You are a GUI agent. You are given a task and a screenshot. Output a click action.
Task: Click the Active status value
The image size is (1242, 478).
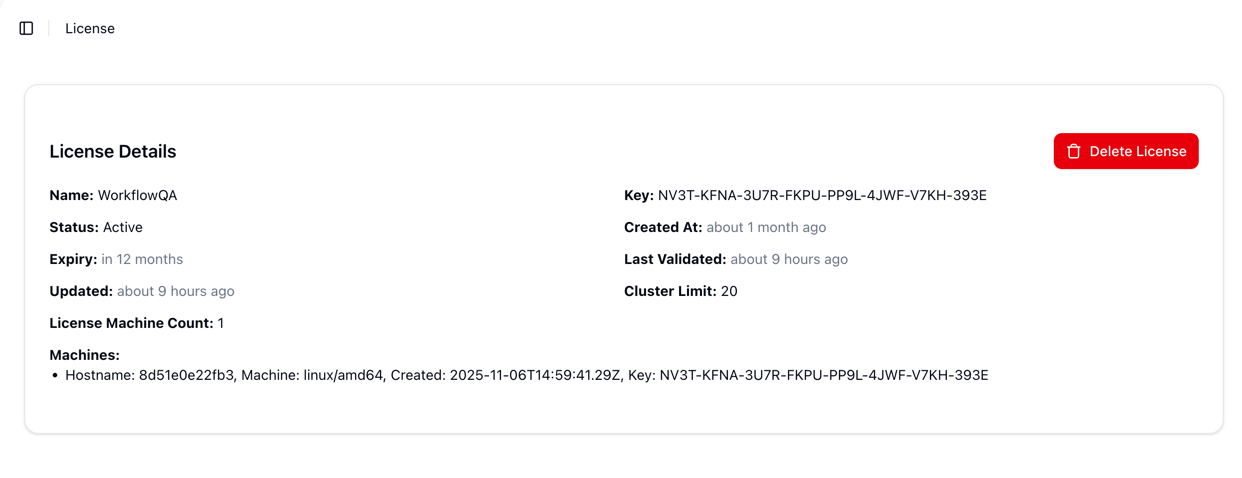point(123,227)
